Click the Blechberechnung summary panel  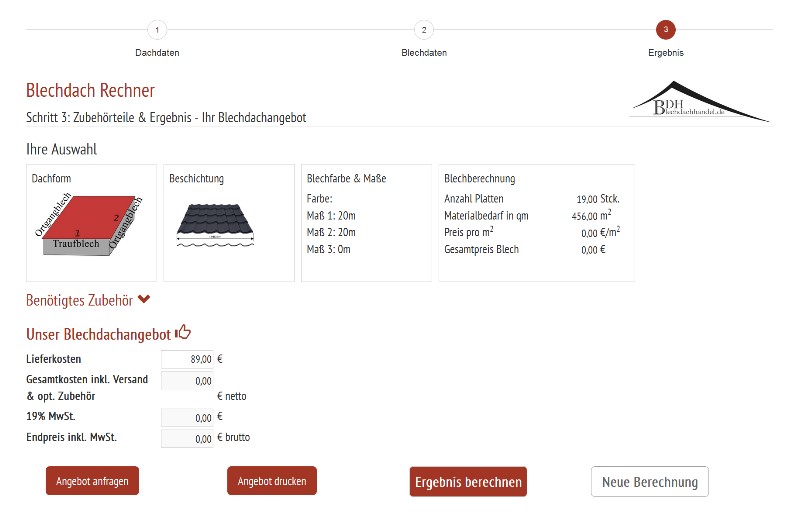pos(536,222)
